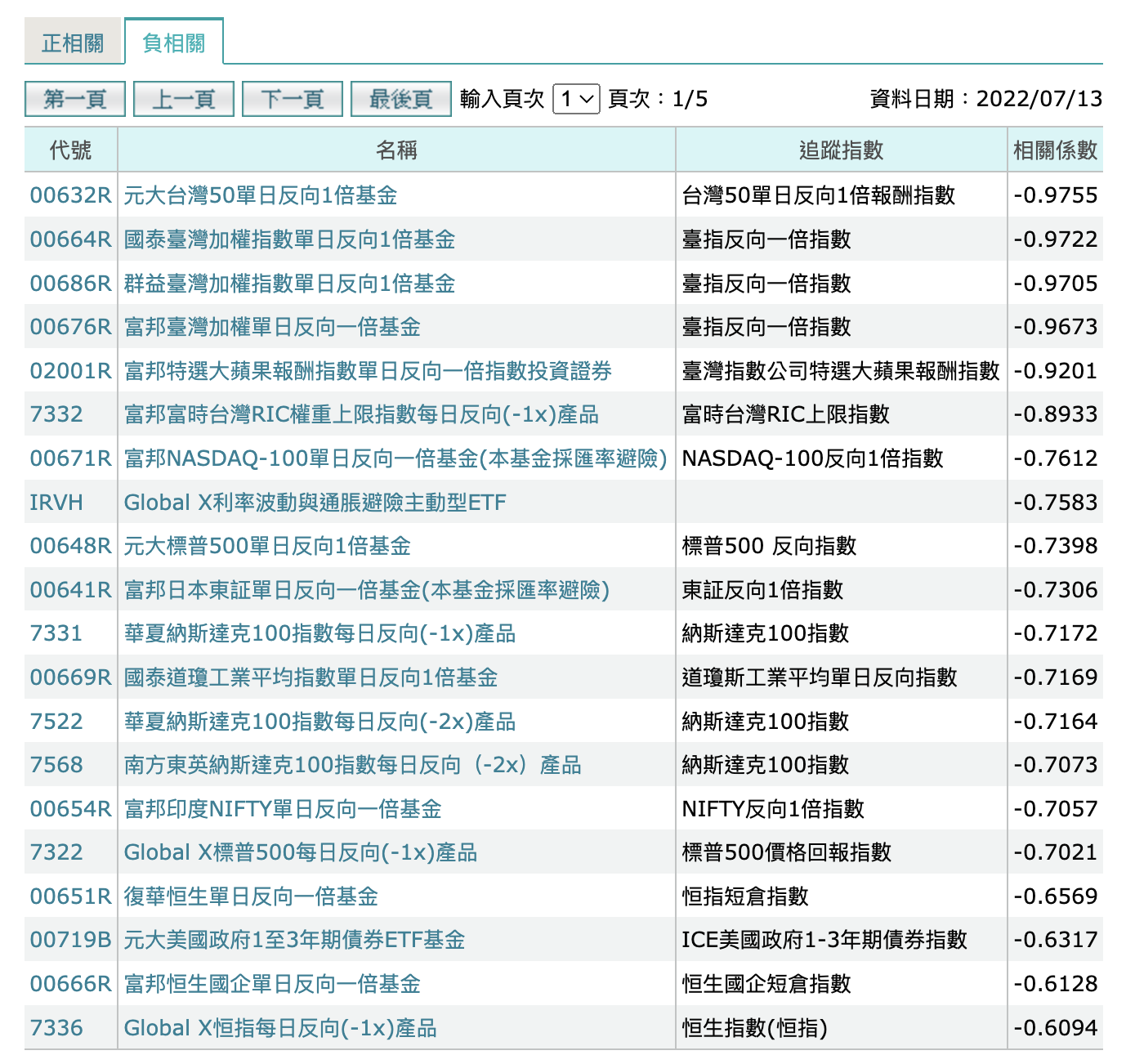Click the 名稱 column header
Screen dimensions: 1126x1064
pyautogui.click(x=397, y=150)
